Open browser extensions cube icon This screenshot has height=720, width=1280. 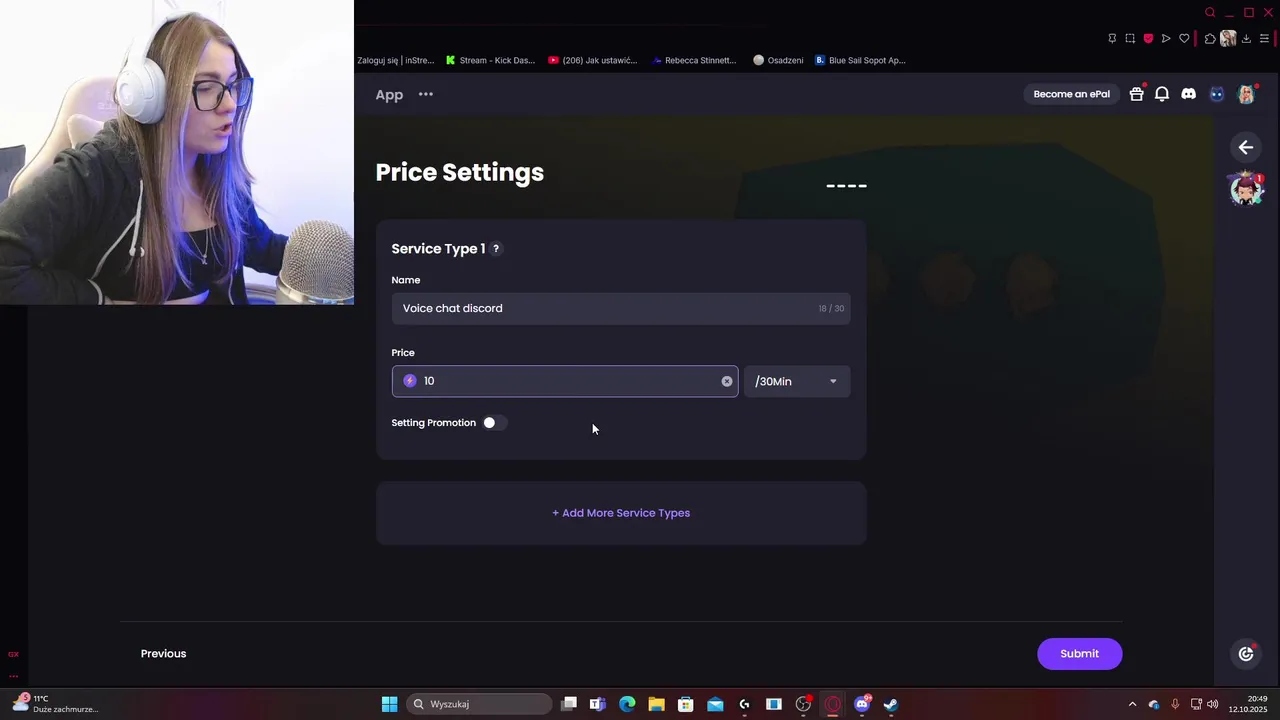[x=1210, y=38]
